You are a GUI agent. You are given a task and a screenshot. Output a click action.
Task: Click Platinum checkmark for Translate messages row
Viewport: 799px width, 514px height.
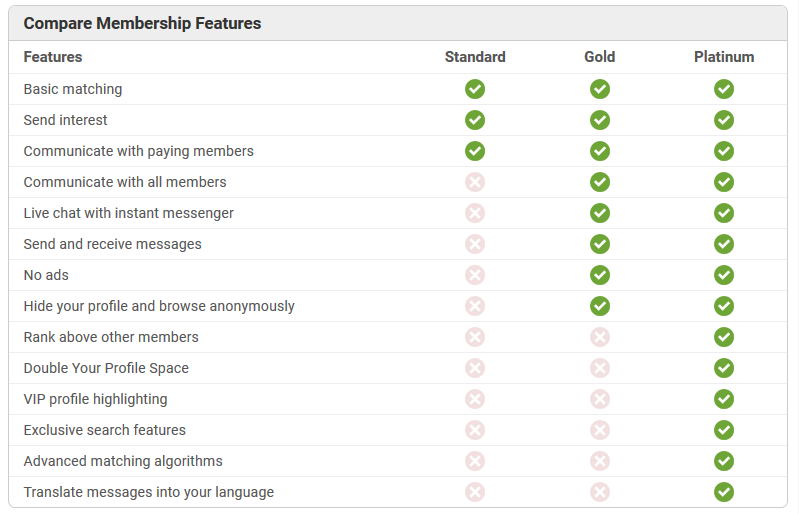click(x=724, y=492)
